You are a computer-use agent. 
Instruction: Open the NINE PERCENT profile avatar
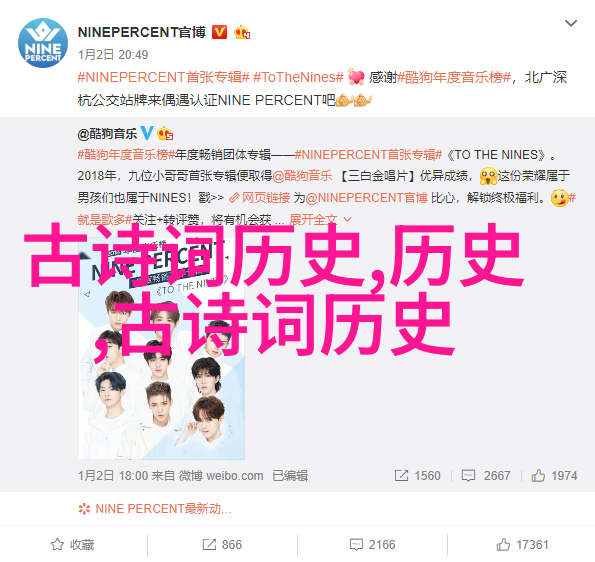coord(43,43)
